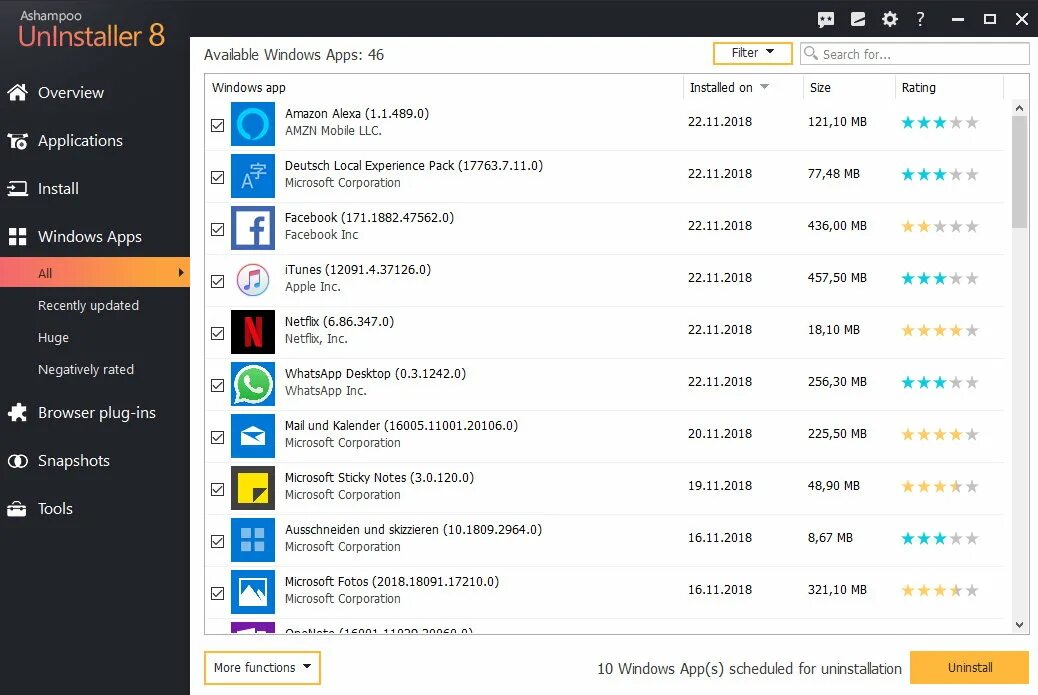The height and width of the screenshot is (695, 1038).
Task: Select Recently updated filter
Action: point(88,305)
